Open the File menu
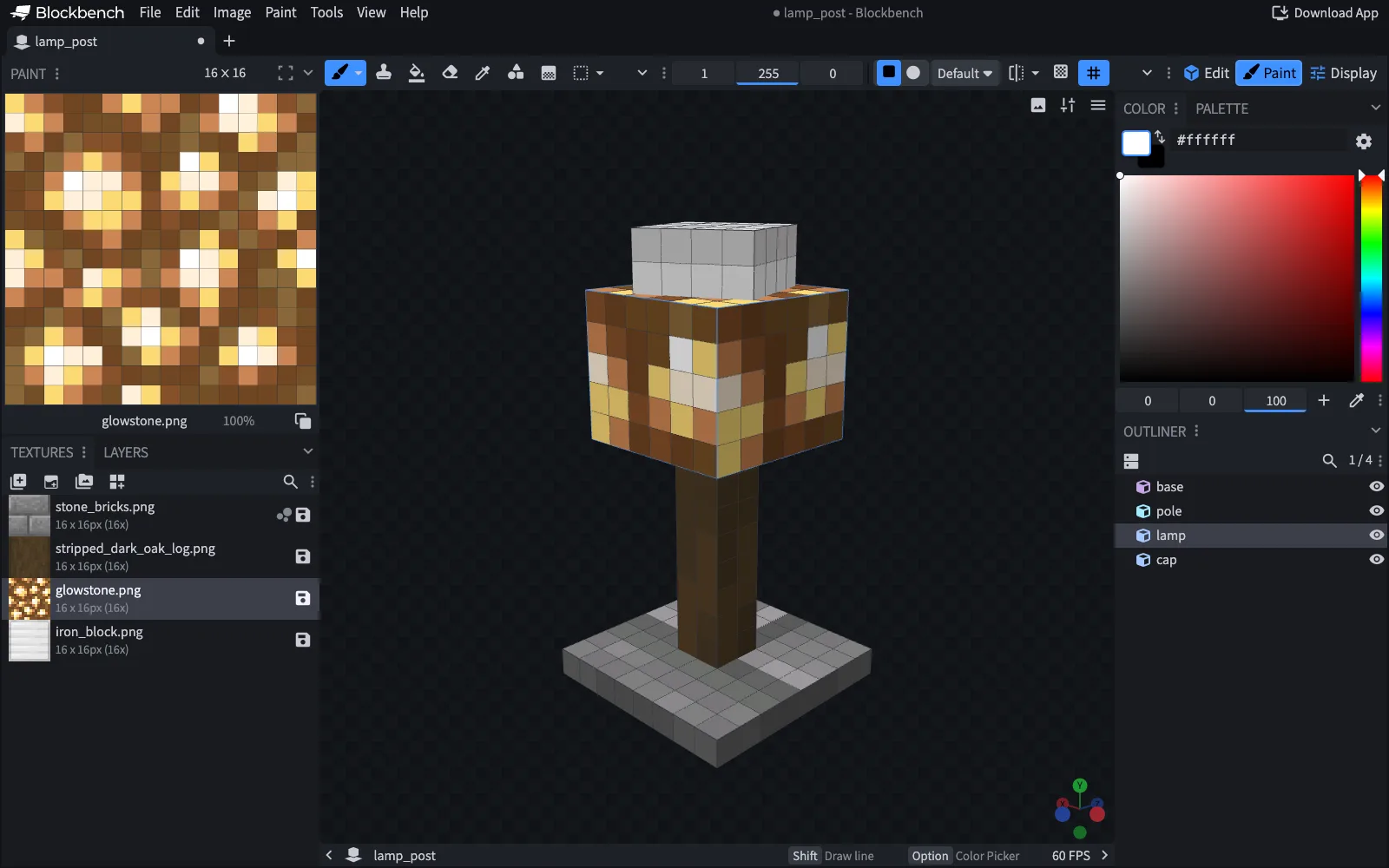Screen dimensions: 1389x868 [150, 12]
